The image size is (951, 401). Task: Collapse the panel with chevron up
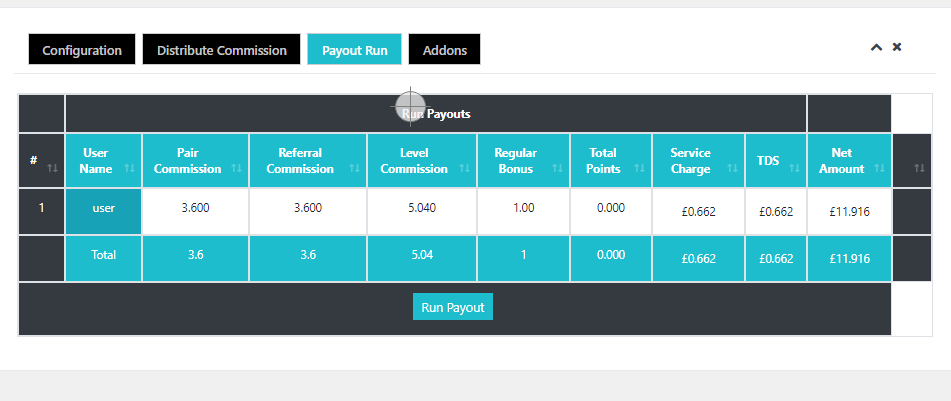(876, 47)
